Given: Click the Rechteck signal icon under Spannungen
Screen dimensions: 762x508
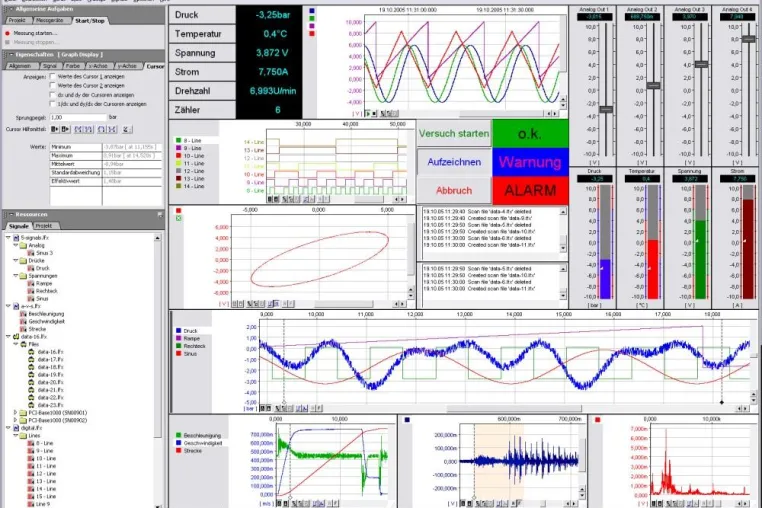Looking at the screenshot, I should [30, 291].
